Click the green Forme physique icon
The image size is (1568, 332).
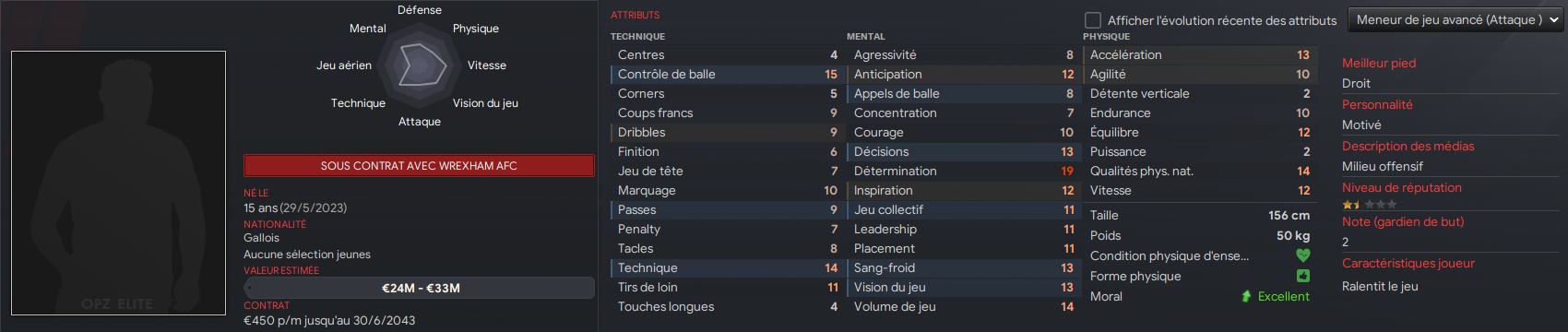coord(1303,276)
